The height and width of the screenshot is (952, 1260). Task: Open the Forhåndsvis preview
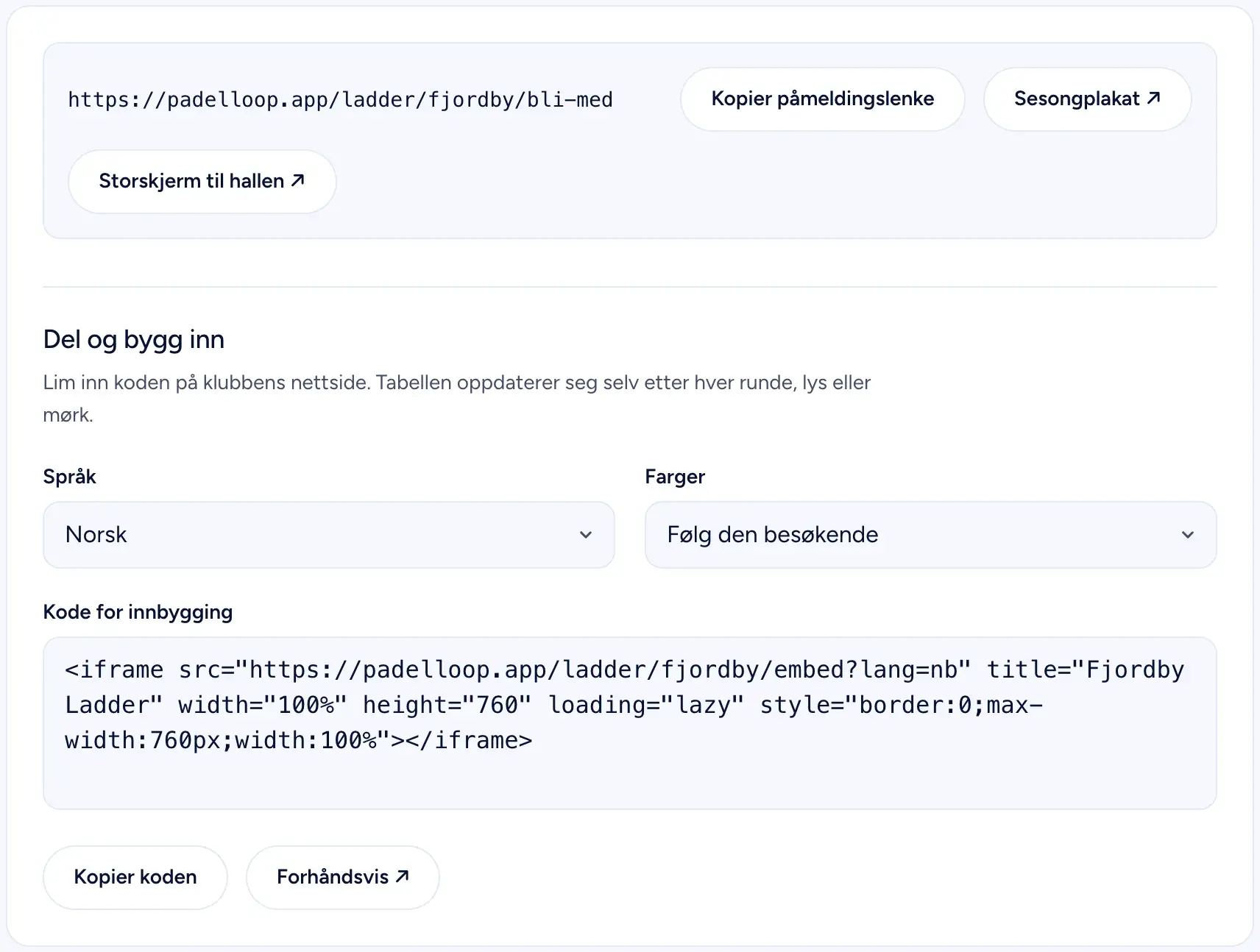(343, 877)
